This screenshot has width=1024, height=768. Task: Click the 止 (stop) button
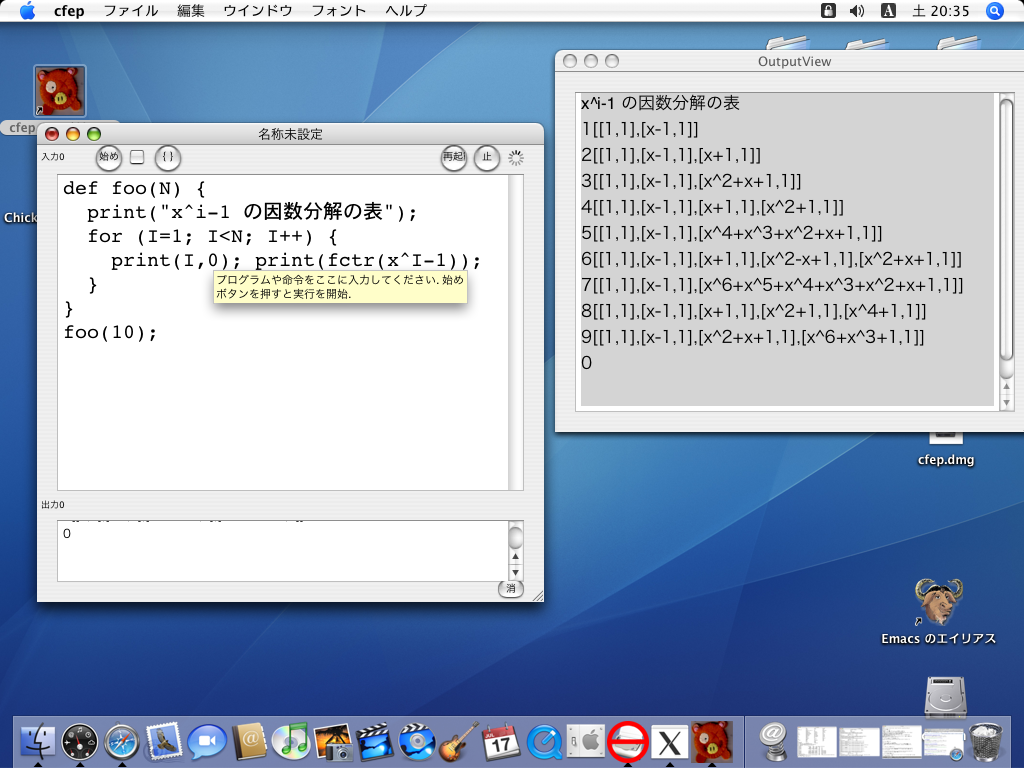(487, 157)
